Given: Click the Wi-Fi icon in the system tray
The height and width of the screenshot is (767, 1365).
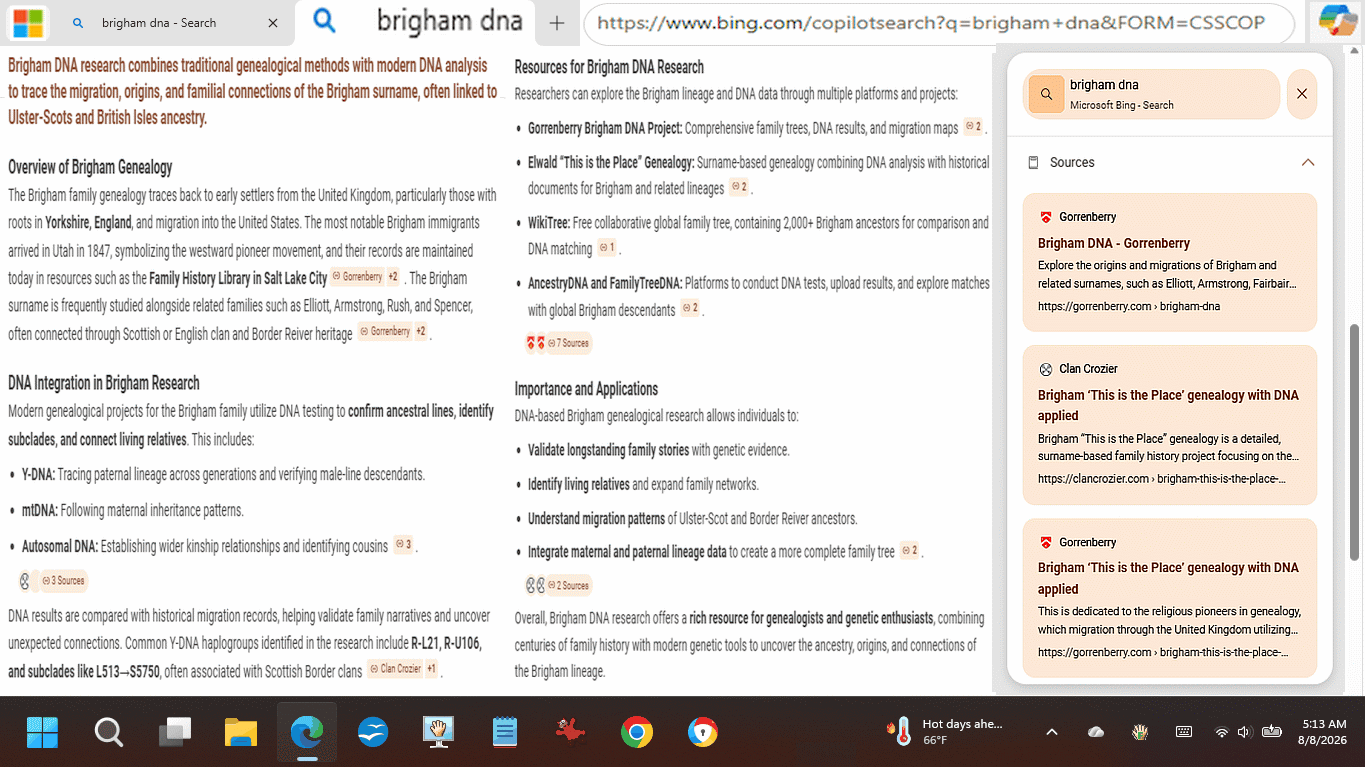Looking at the screenshot, I should pyautogui.click(x=1221, y=732).
